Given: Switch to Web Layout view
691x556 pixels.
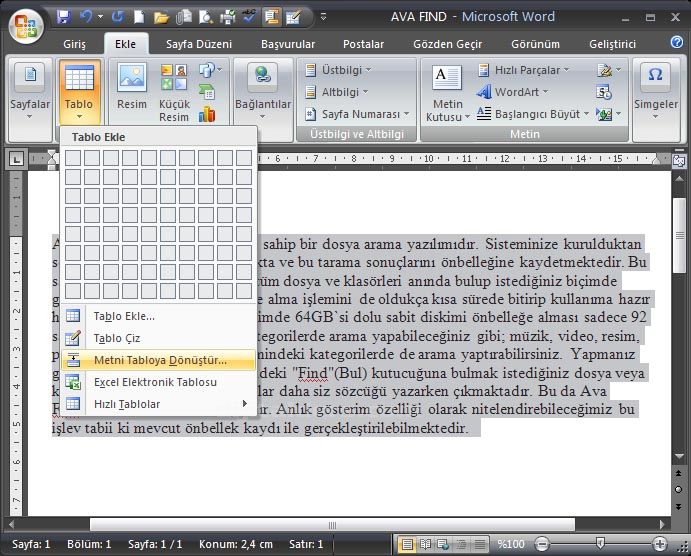Looking at the screenshot, I should coord(443,545).
